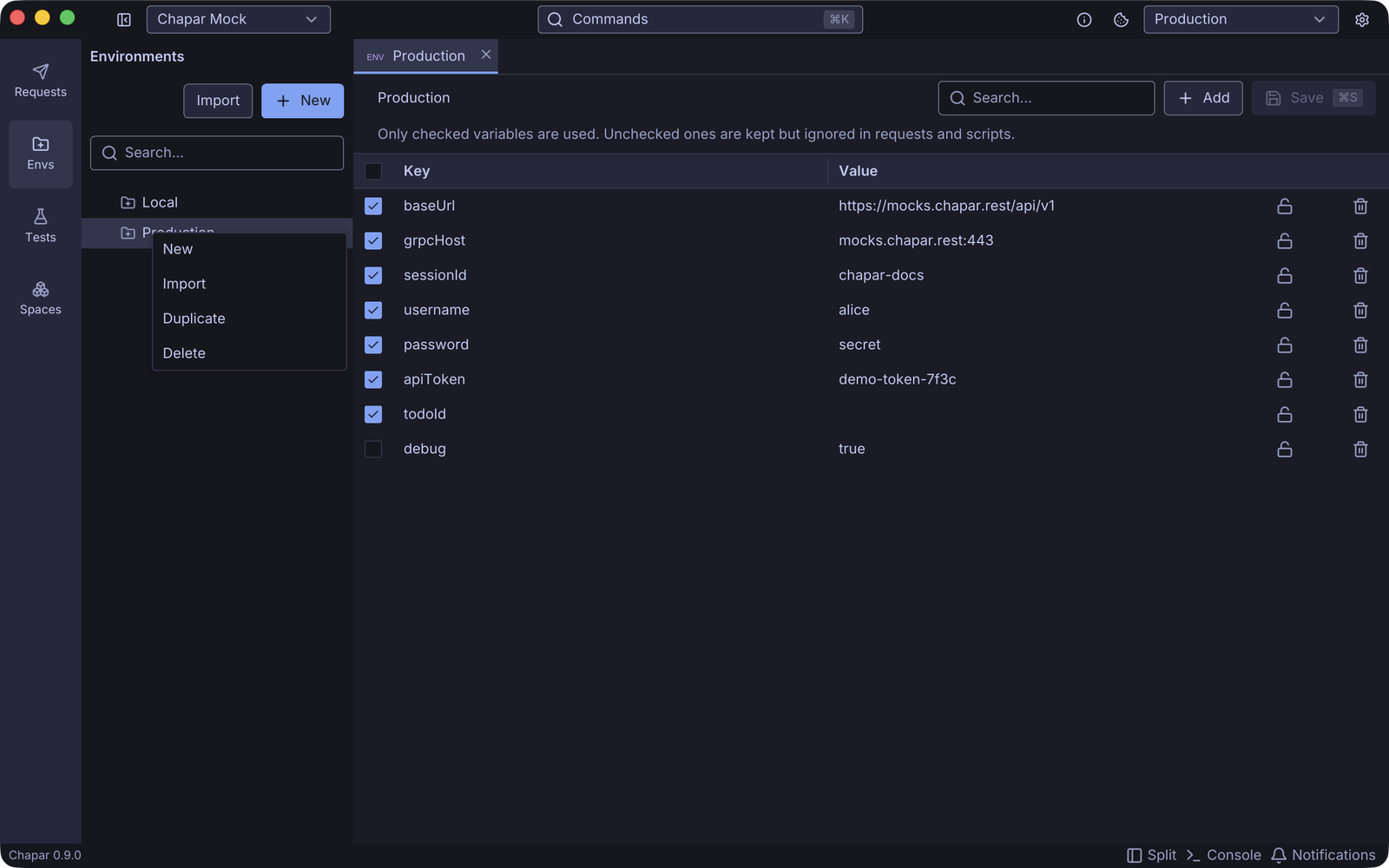Image resolution: width=1389 pixels, height=868 pixels.
Task: Click the Save button
Action: (1313, 98)
